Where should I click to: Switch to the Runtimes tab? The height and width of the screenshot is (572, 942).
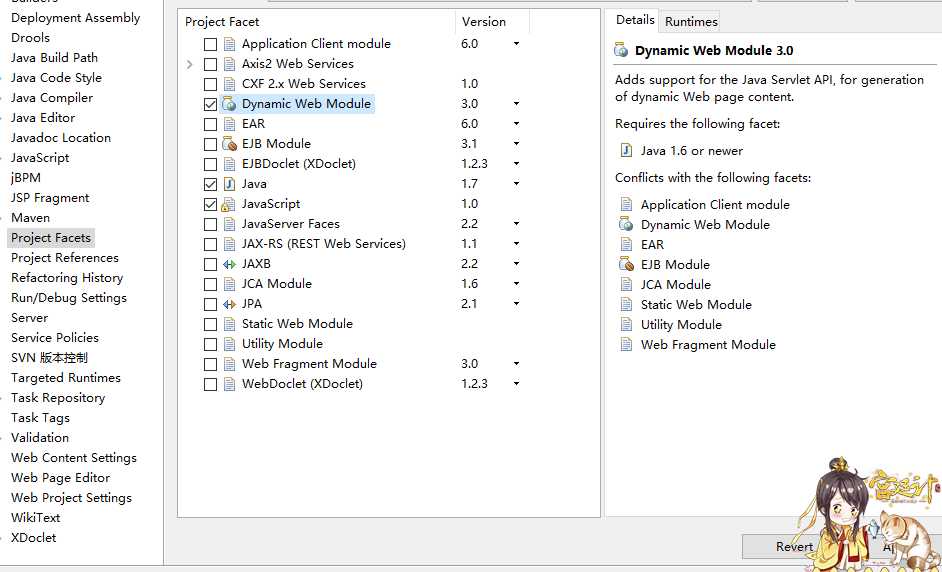(x=691, y=21)
